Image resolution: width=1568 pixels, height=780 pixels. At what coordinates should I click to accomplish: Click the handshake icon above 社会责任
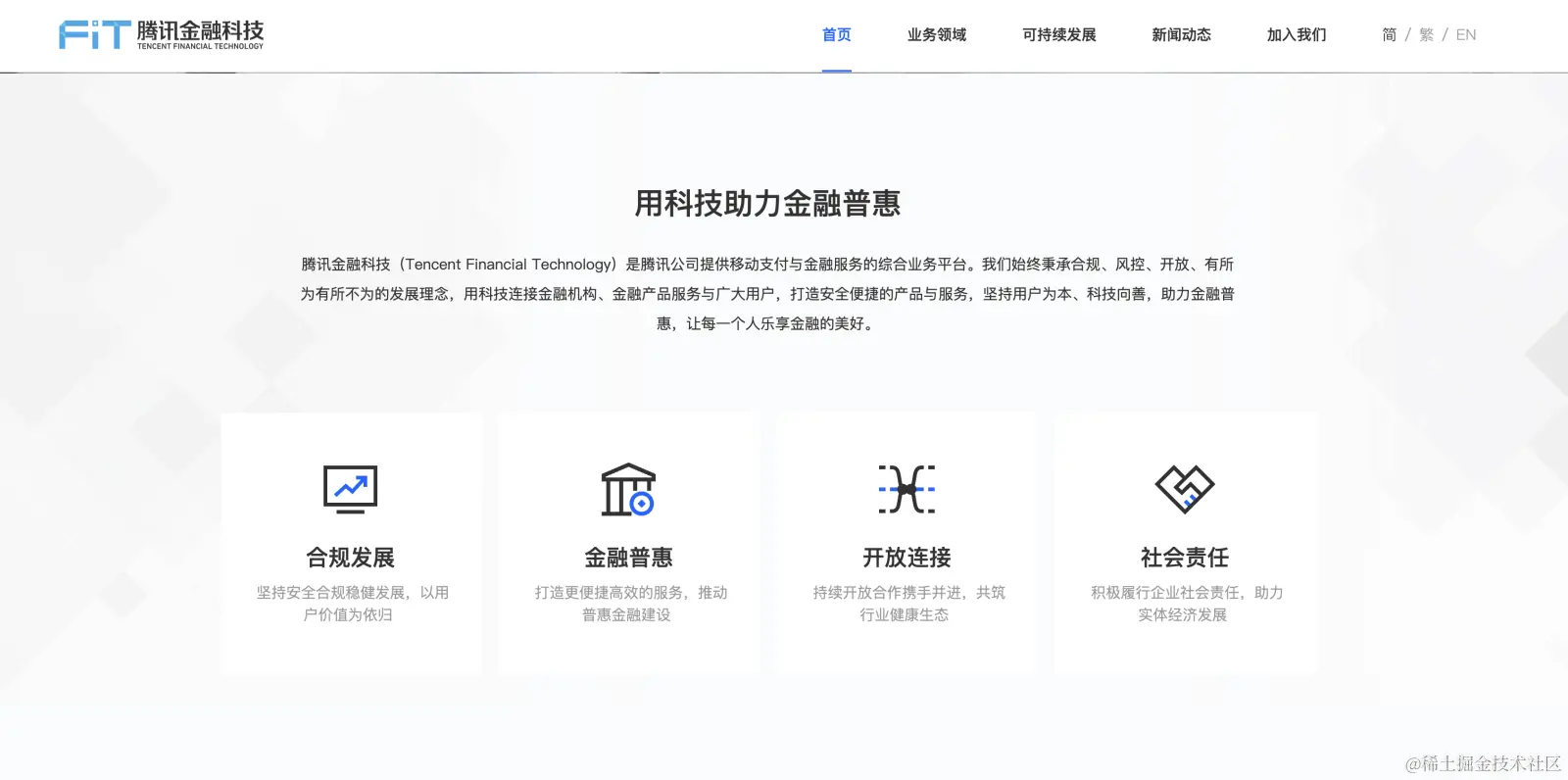(1185, 489)
